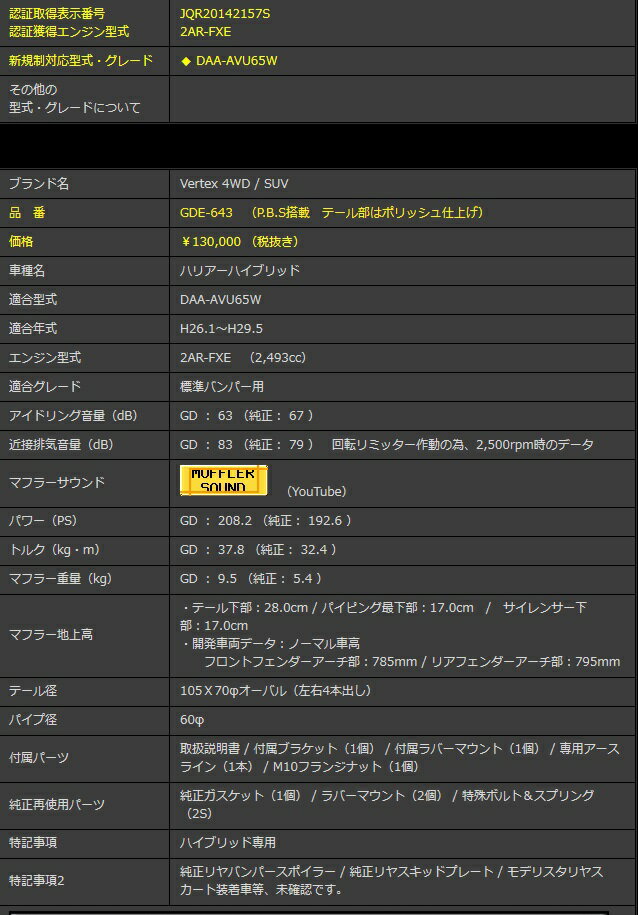Screen dimensions: 638x915
Task: Click the yellow 品番 label
Action: [x=27, y=212]
